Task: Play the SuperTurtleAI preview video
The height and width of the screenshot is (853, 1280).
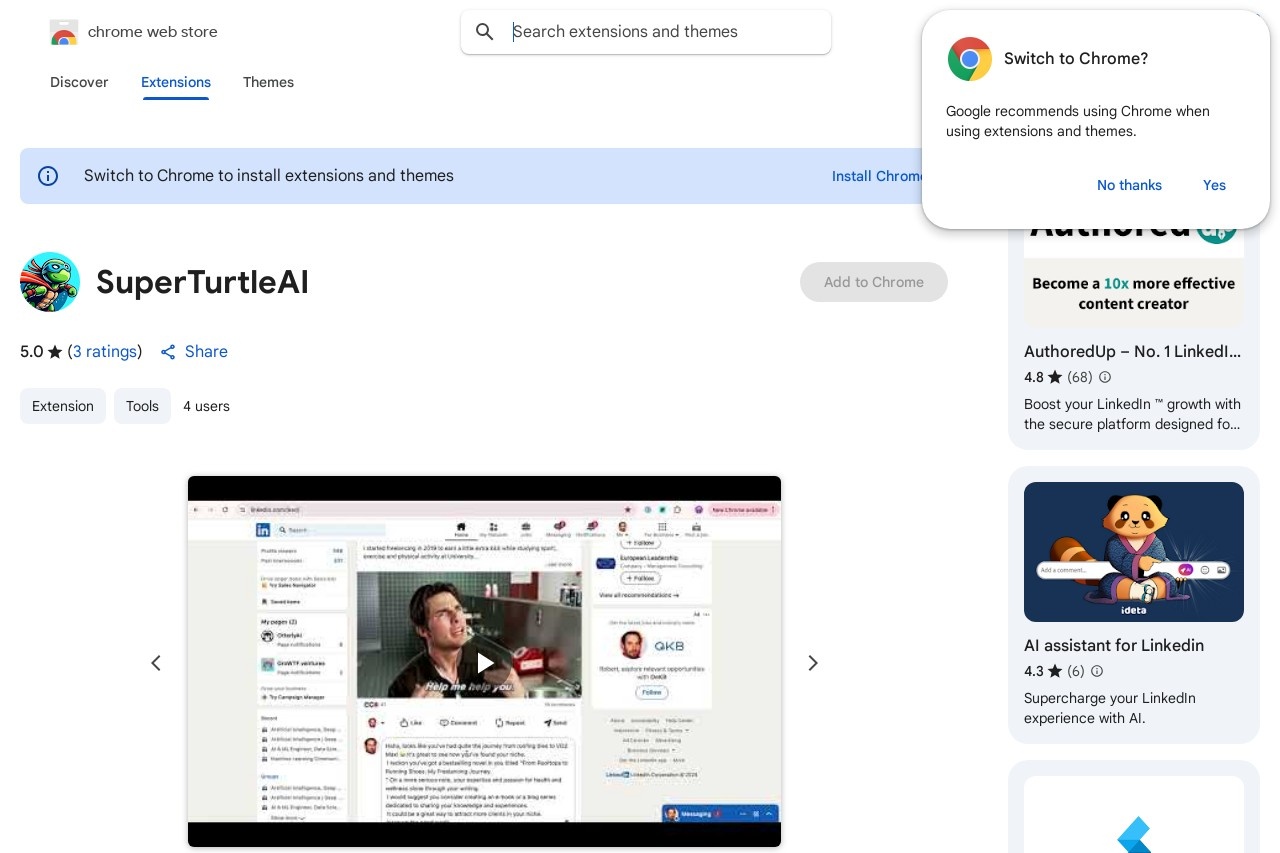Action: pyautogui.click(x=485, y=662)
